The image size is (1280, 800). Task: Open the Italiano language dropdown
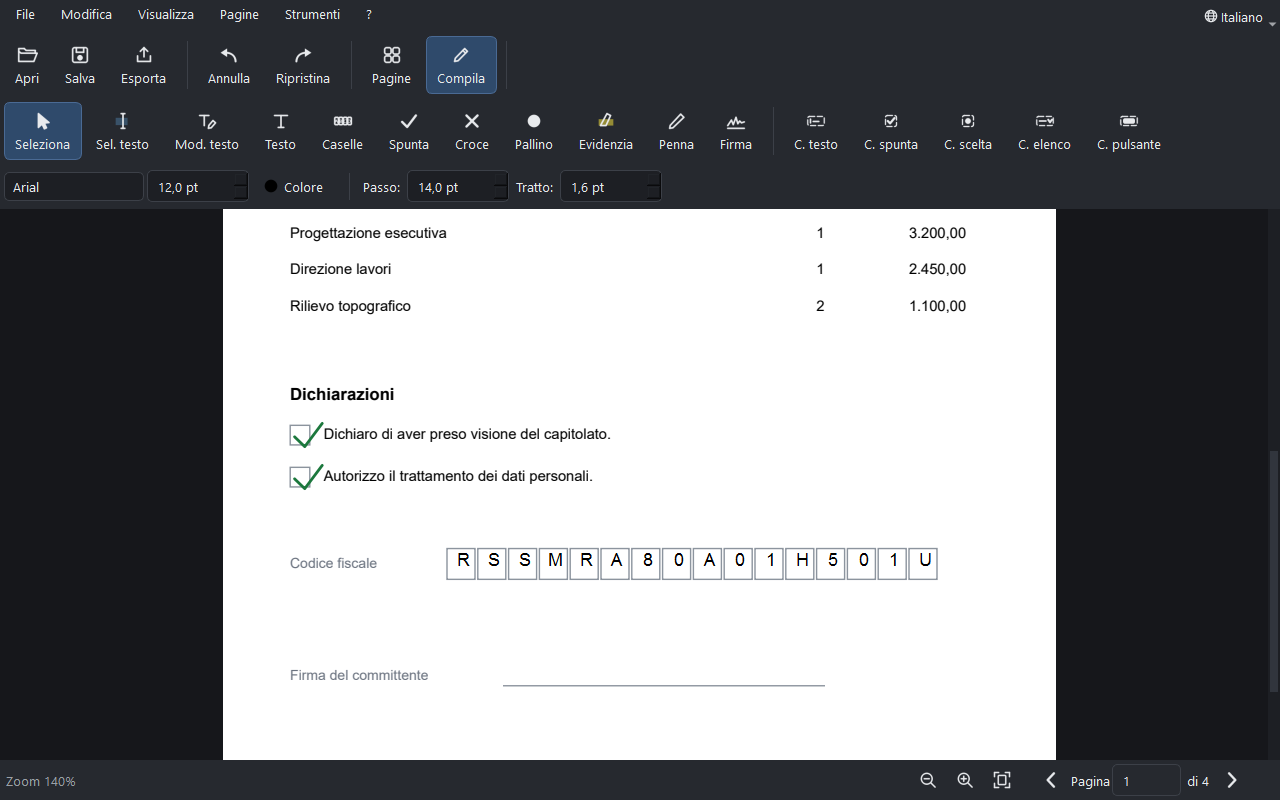(x=1240, y=17)
